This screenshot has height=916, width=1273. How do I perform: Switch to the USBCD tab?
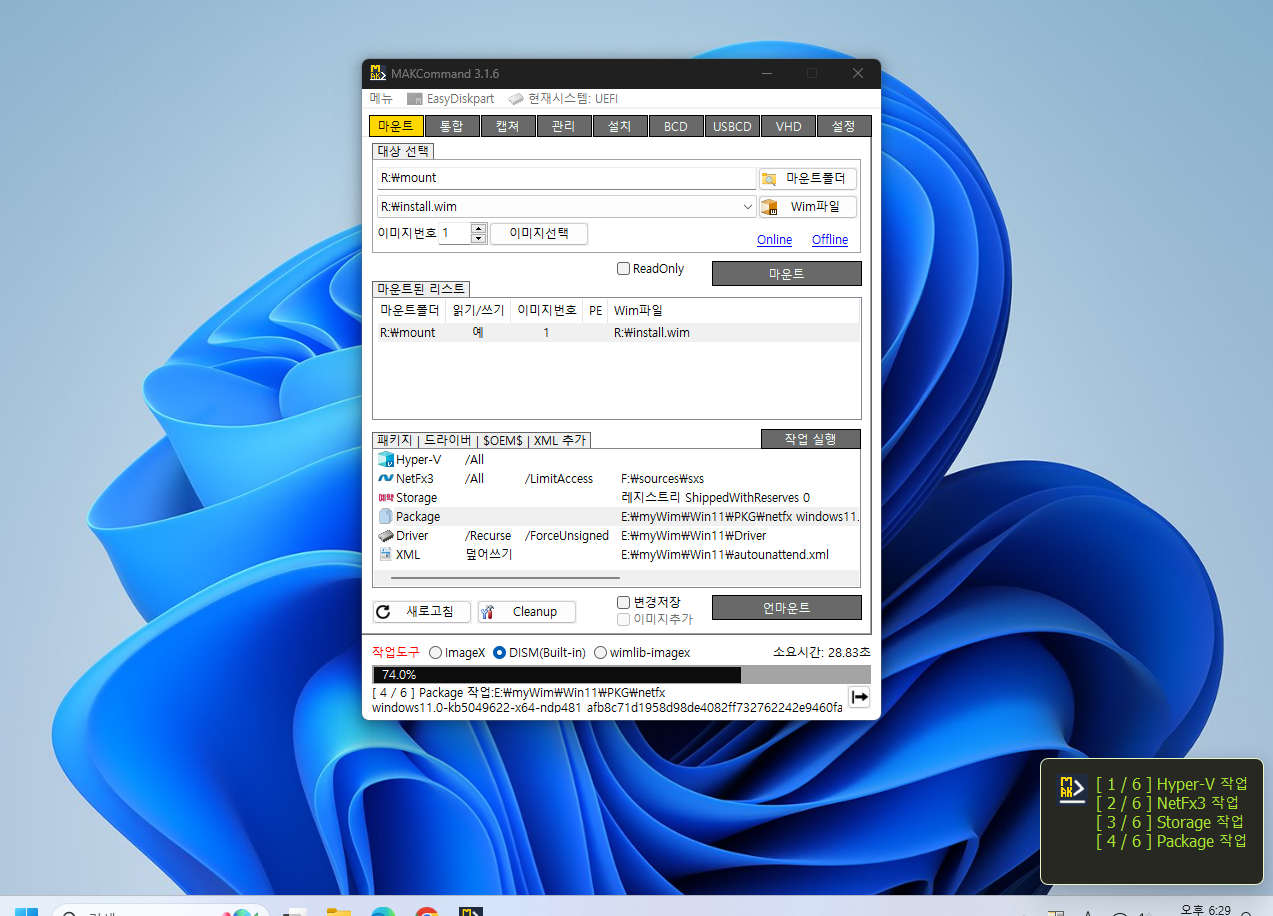[732, 127]
